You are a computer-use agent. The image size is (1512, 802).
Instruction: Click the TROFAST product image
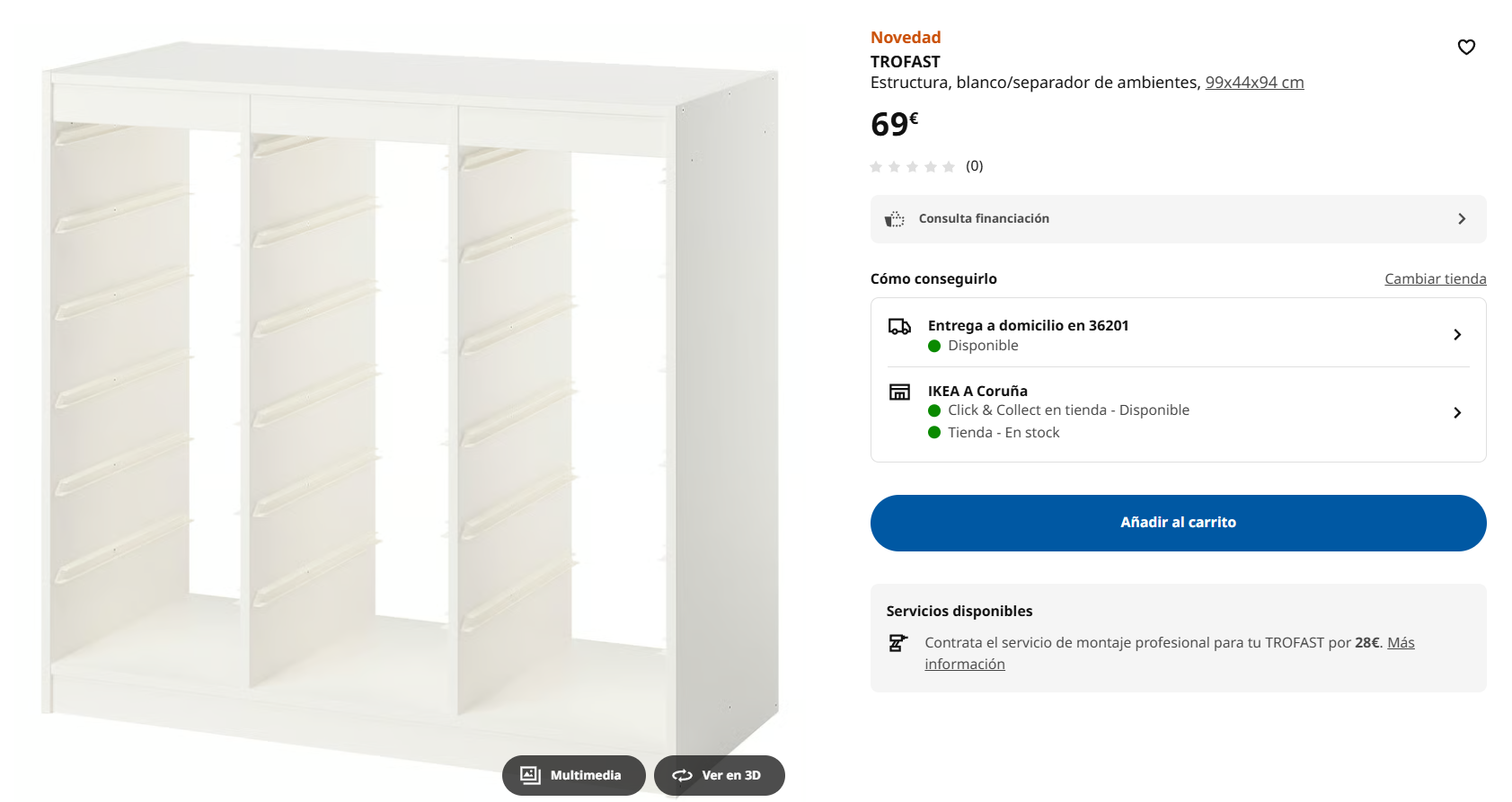[x=410, y=395]
